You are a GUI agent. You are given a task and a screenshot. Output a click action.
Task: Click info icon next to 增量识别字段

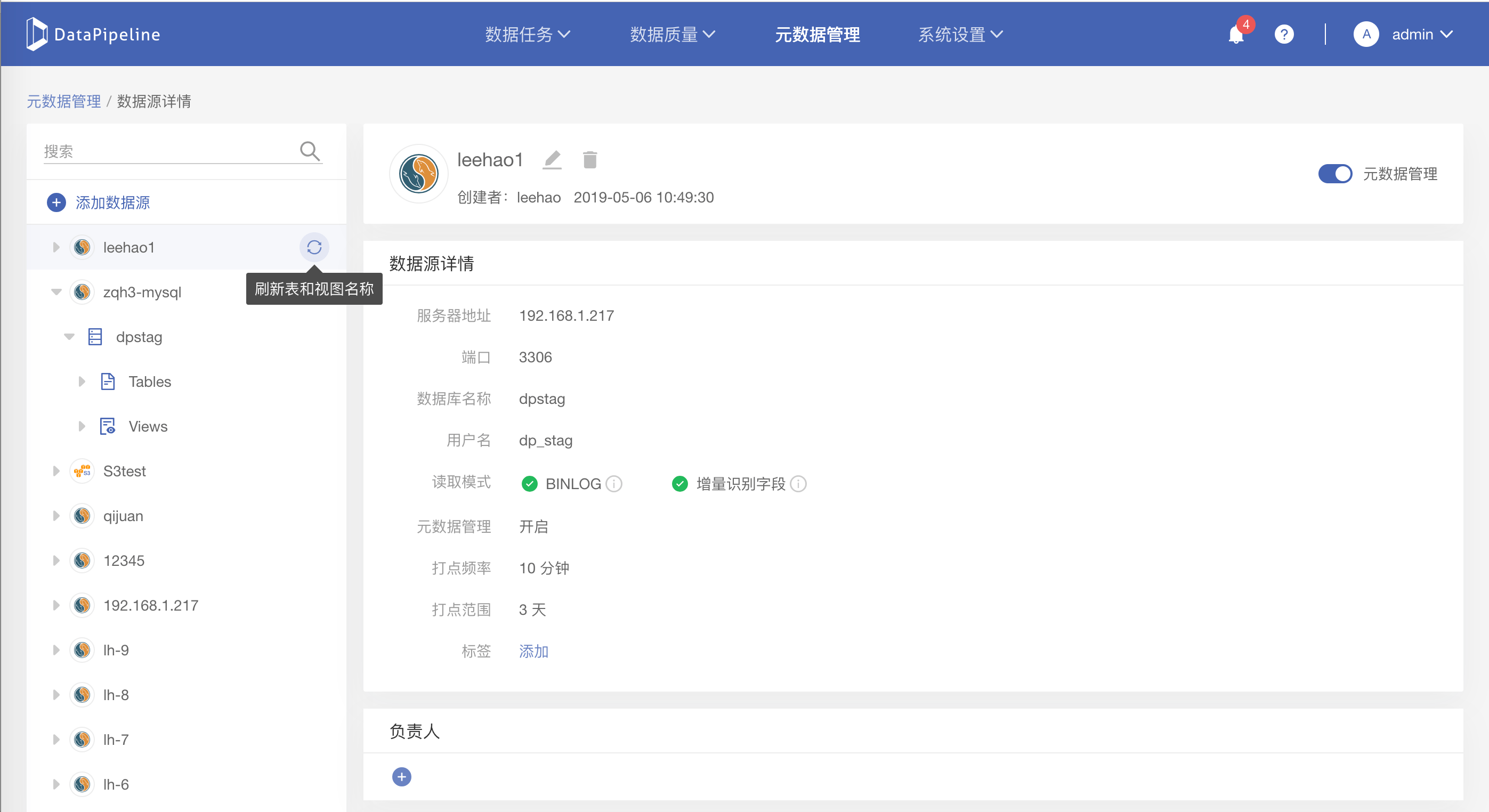[x=798, y=484]
